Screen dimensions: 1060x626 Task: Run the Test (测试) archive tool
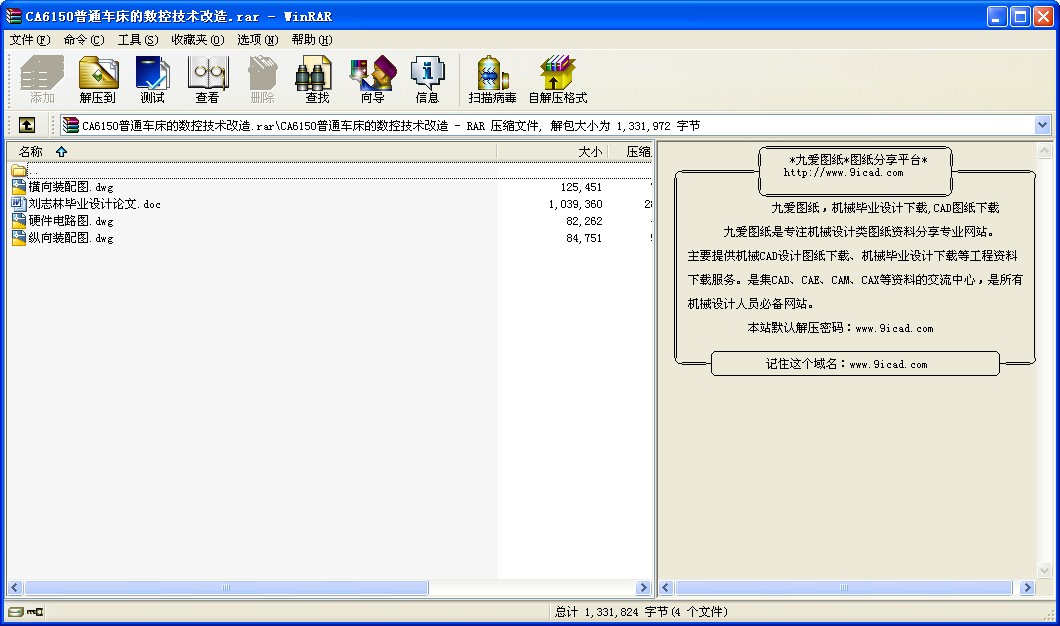(153, 79)
